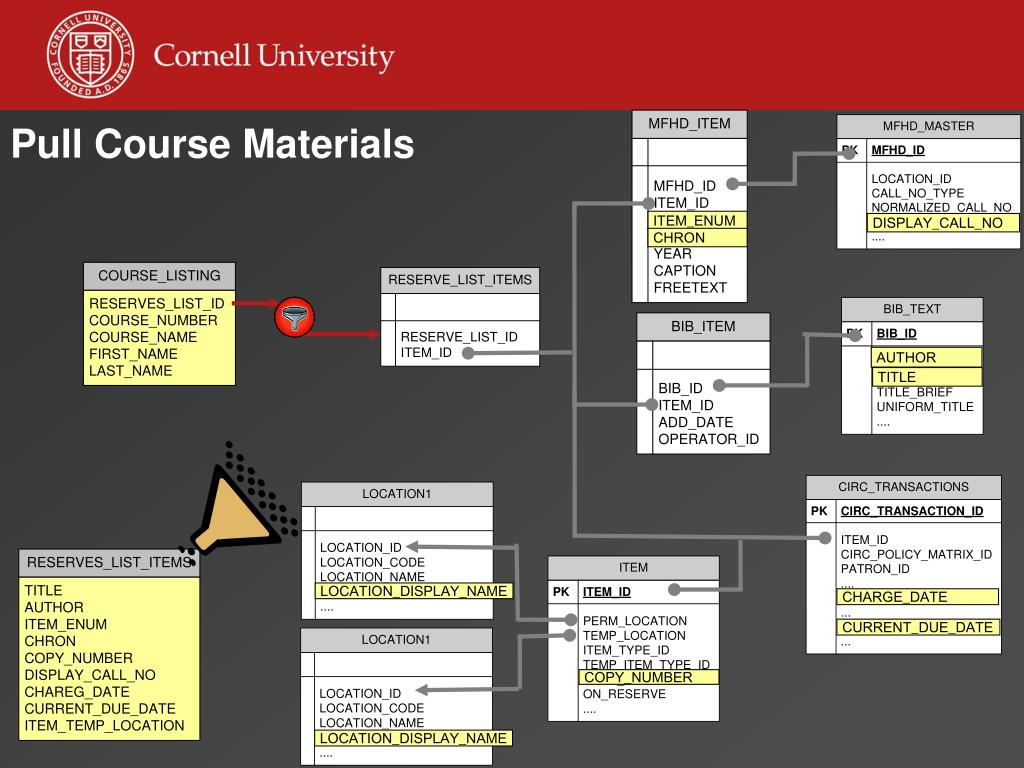Click the Cornell University wordmark

tap(274, 57)
